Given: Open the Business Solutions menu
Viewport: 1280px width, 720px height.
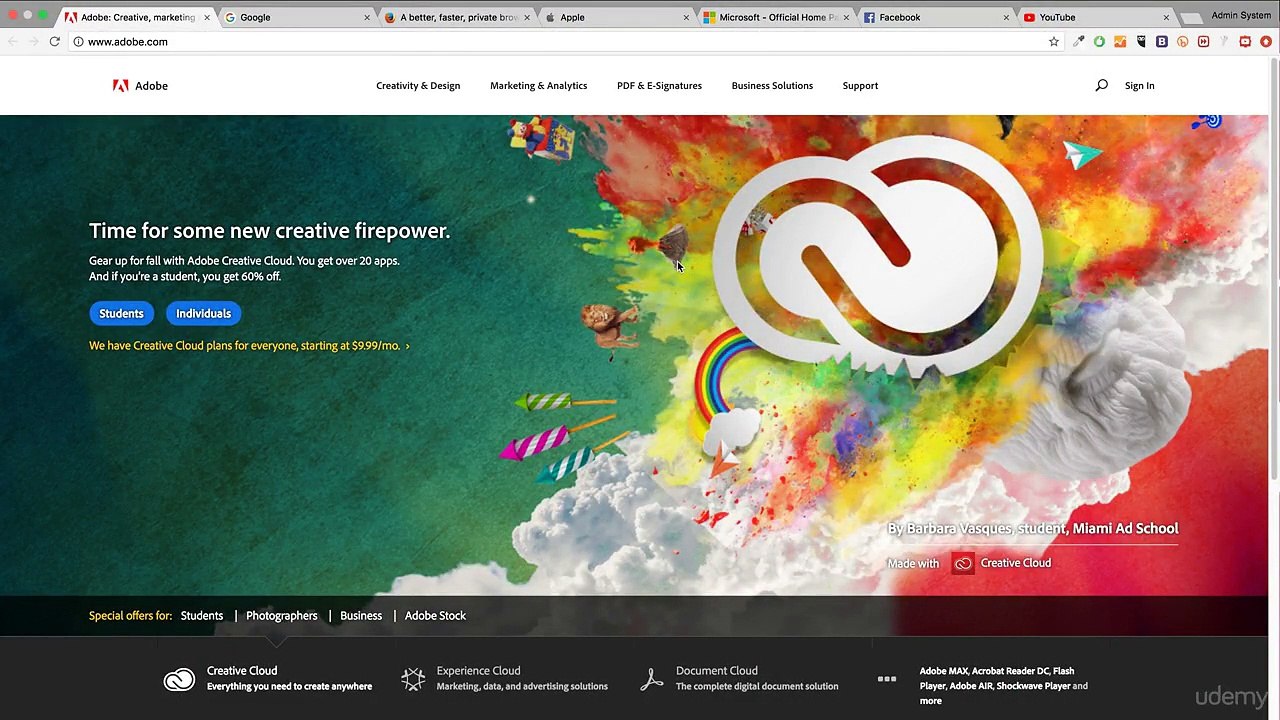Looking at the screenshot, I should click(772, 86).
